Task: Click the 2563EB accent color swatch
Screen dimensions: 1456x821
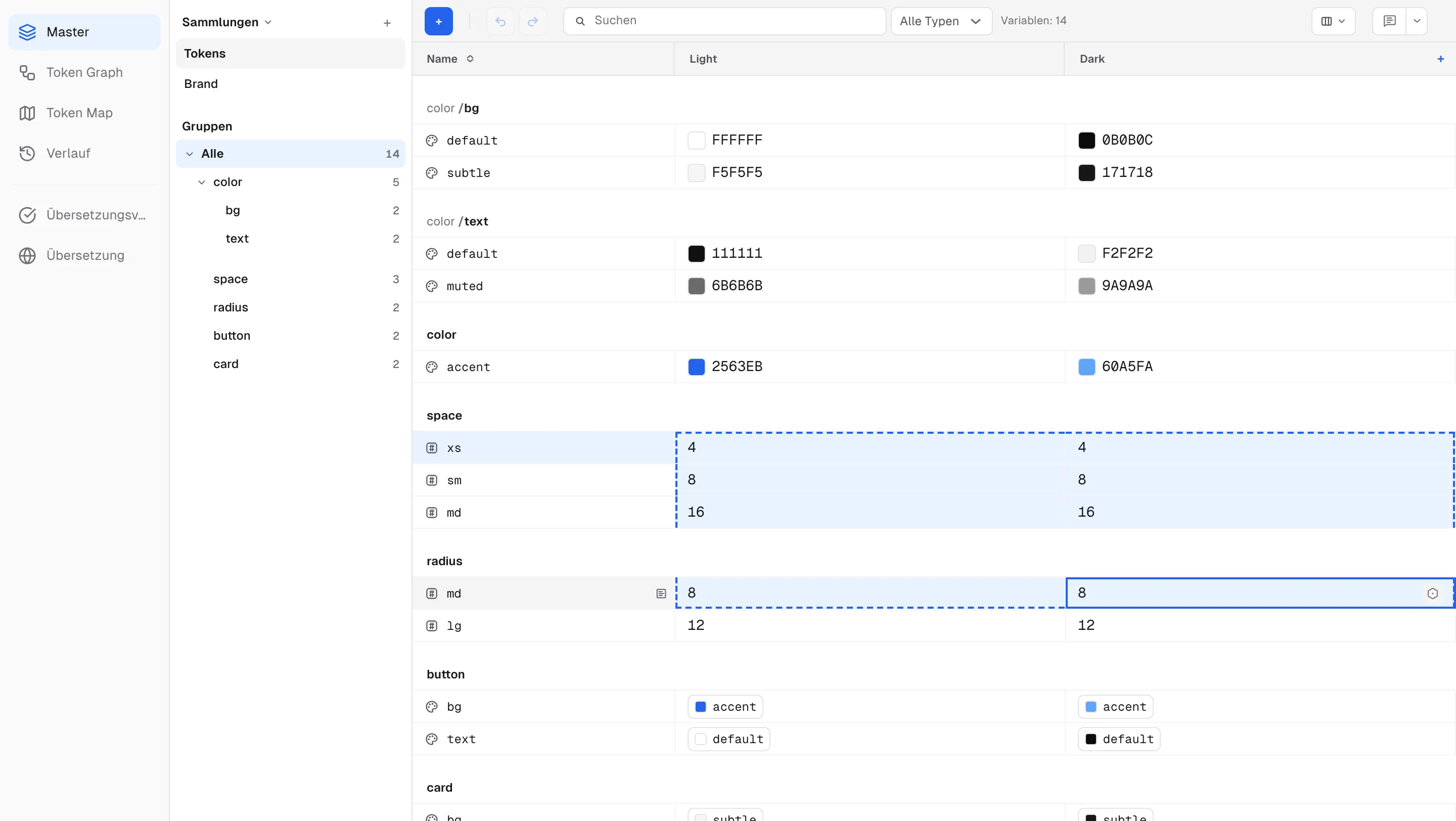Action: click(x=696, y=367)
